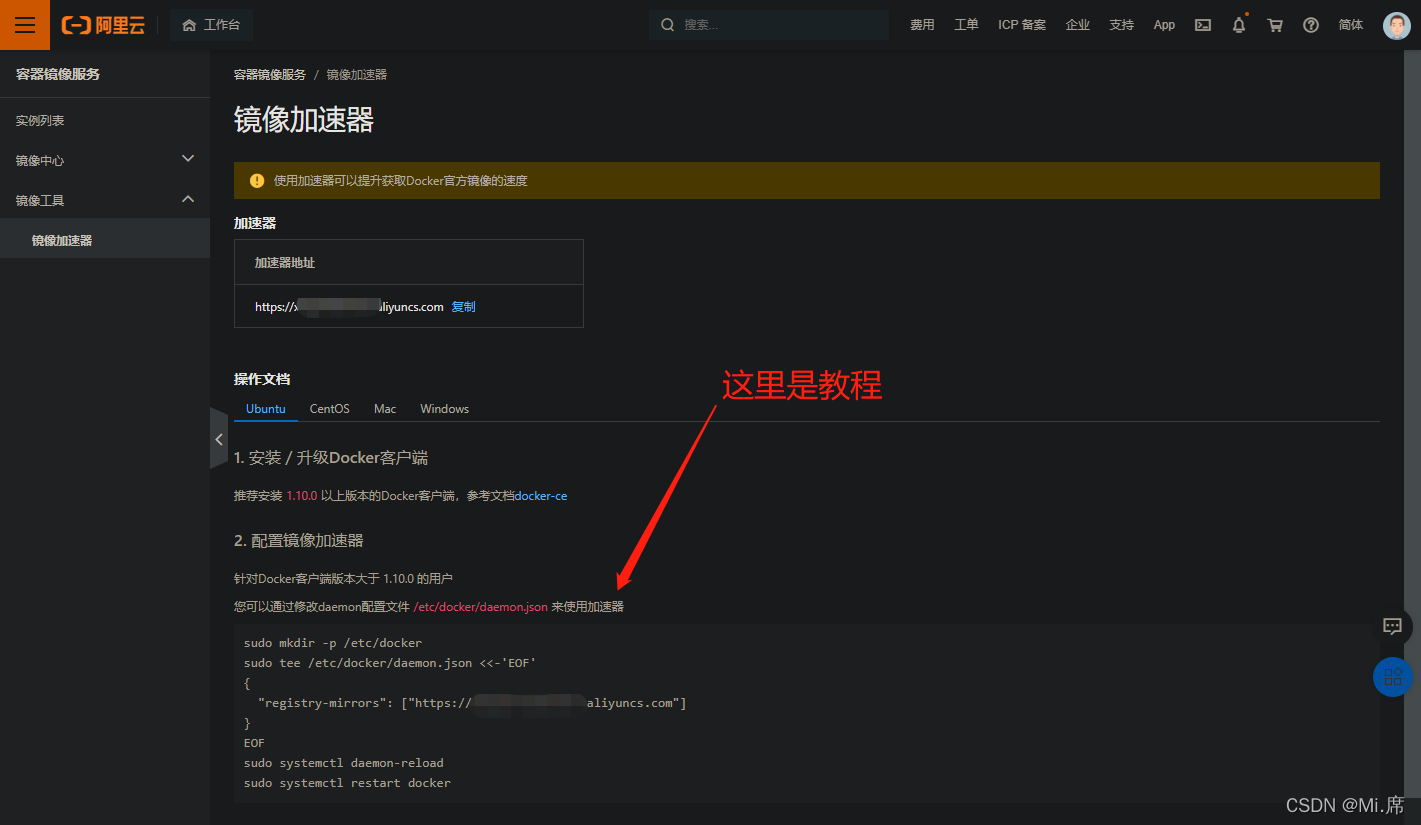Open the docker-ce documentation link
This screenshot has width=1421, height=825.
click(541, 496)
